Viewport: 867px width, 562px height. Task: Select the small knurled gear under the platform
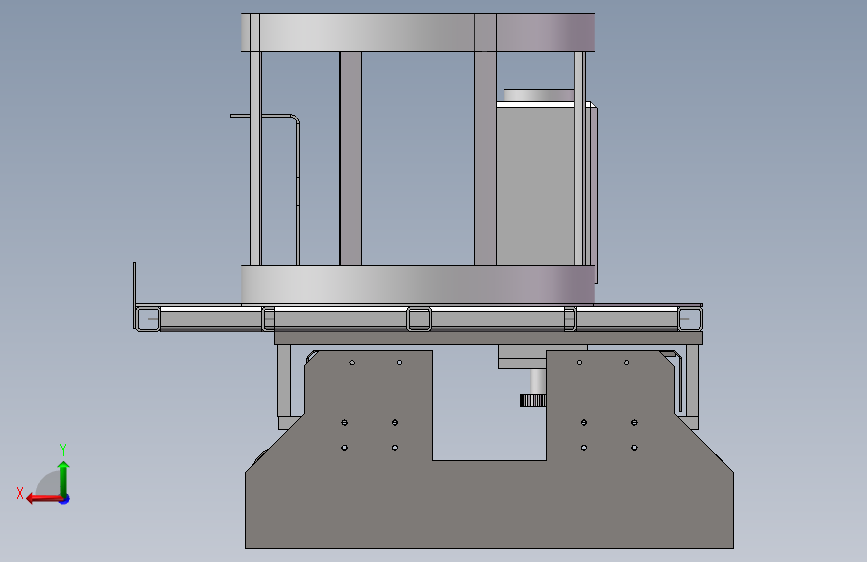pos(533,400)
